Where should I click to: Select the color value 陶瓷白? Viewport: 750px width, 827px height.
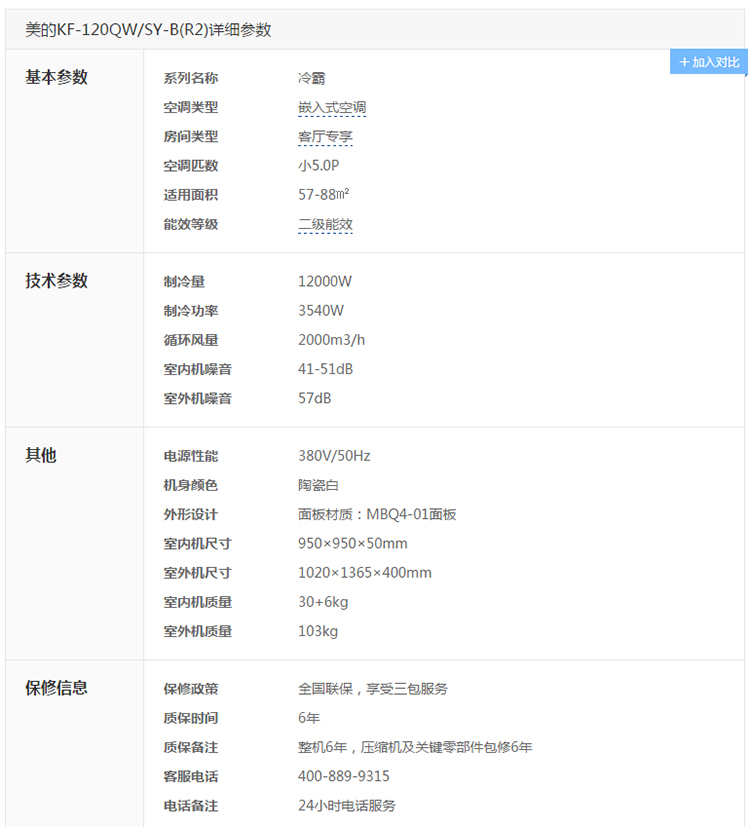[318, 485]
